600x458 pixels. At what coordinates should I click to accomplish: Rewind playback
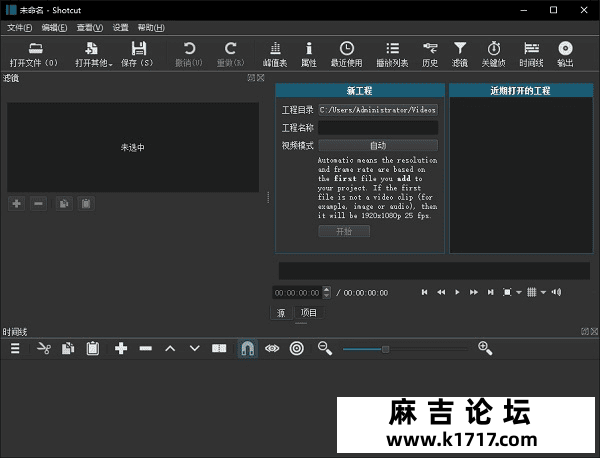coord(441,292)
